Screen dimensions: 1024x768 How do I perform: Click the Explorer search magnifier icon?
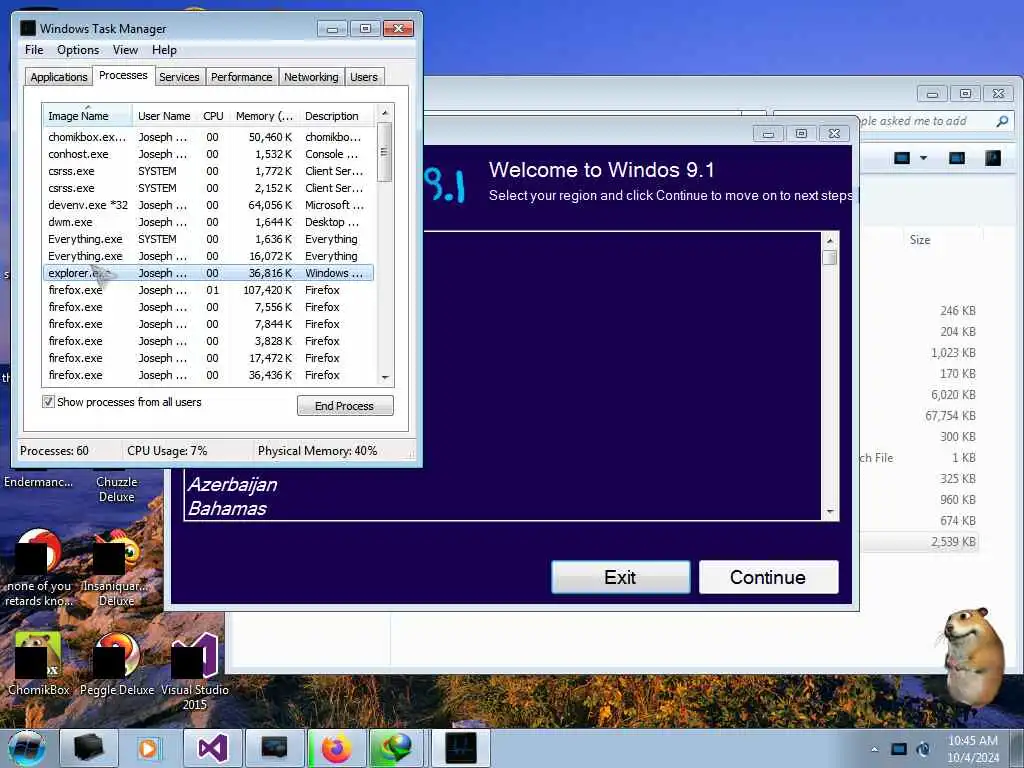tap(1002, 121)
